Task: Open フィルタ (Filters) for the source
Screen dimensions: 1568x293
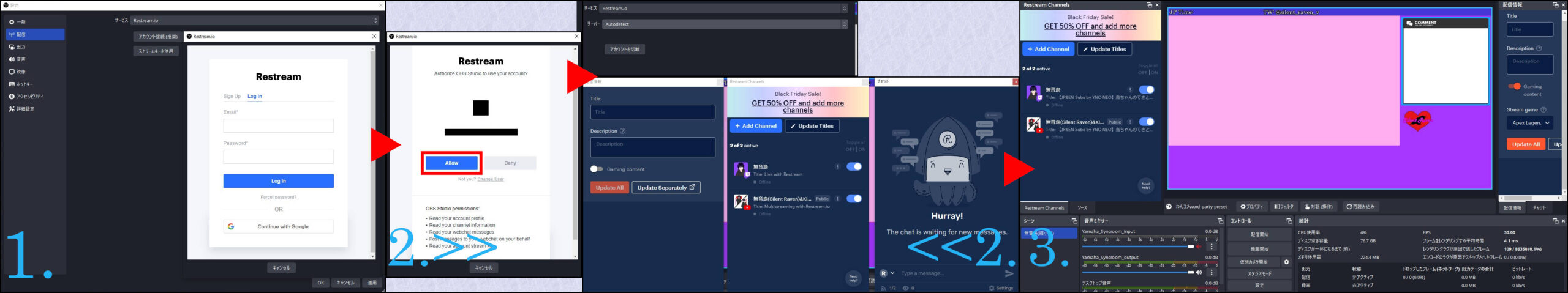Action: click(1284, 207)
